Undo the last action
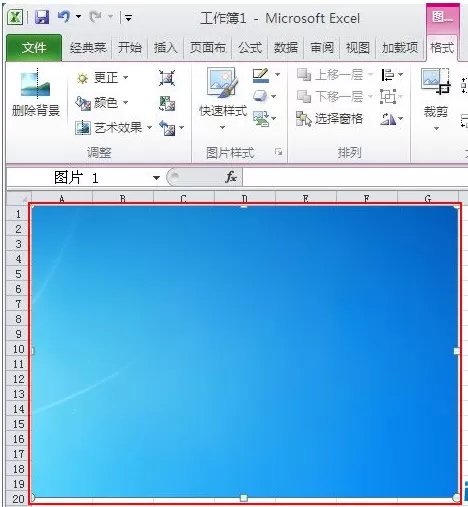 pyautogui.click(x=64, y=16)
